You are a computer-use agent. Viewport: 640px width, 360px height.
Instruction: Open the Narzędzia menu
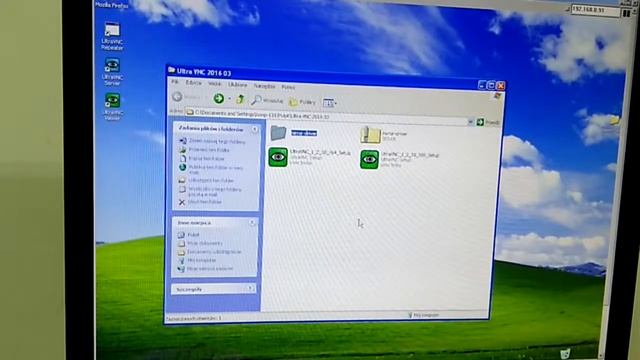(264, 86)
